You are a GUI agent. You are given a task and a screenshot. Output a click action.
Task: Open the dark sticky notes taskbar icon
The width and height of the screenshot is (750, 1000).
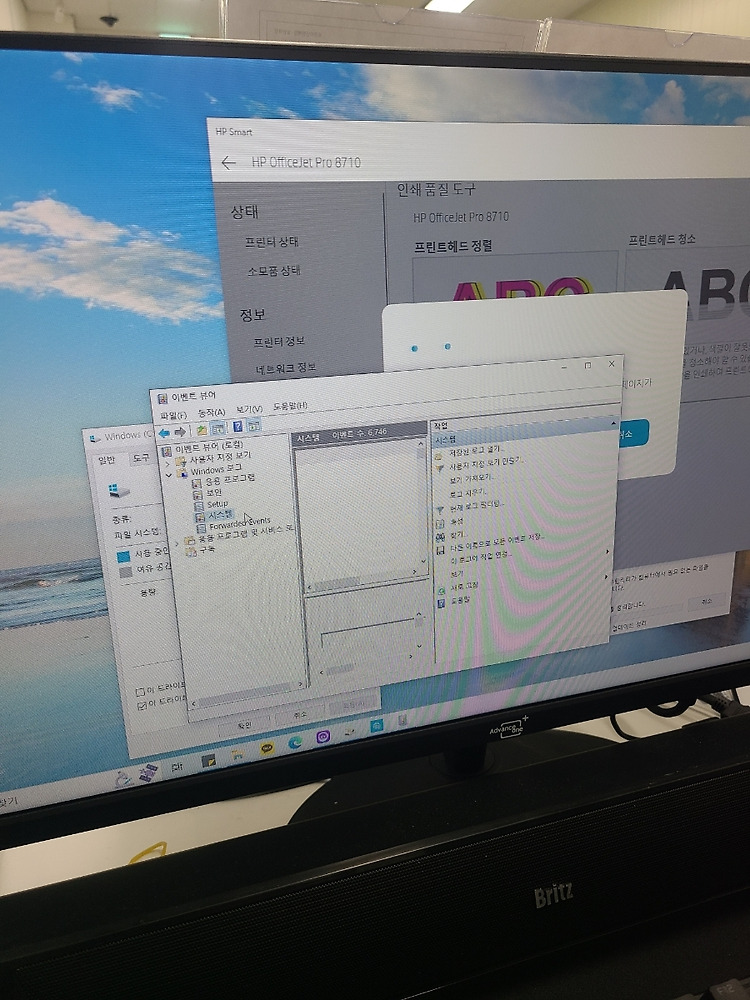click(x=209, y=761)
